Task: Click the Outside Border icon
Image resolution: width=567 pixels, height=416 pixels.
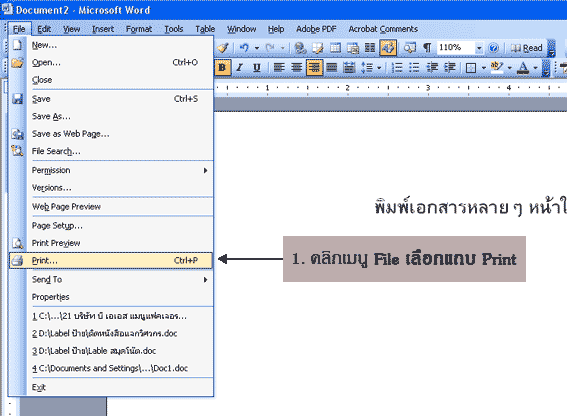Action: [x=471, y=67]
